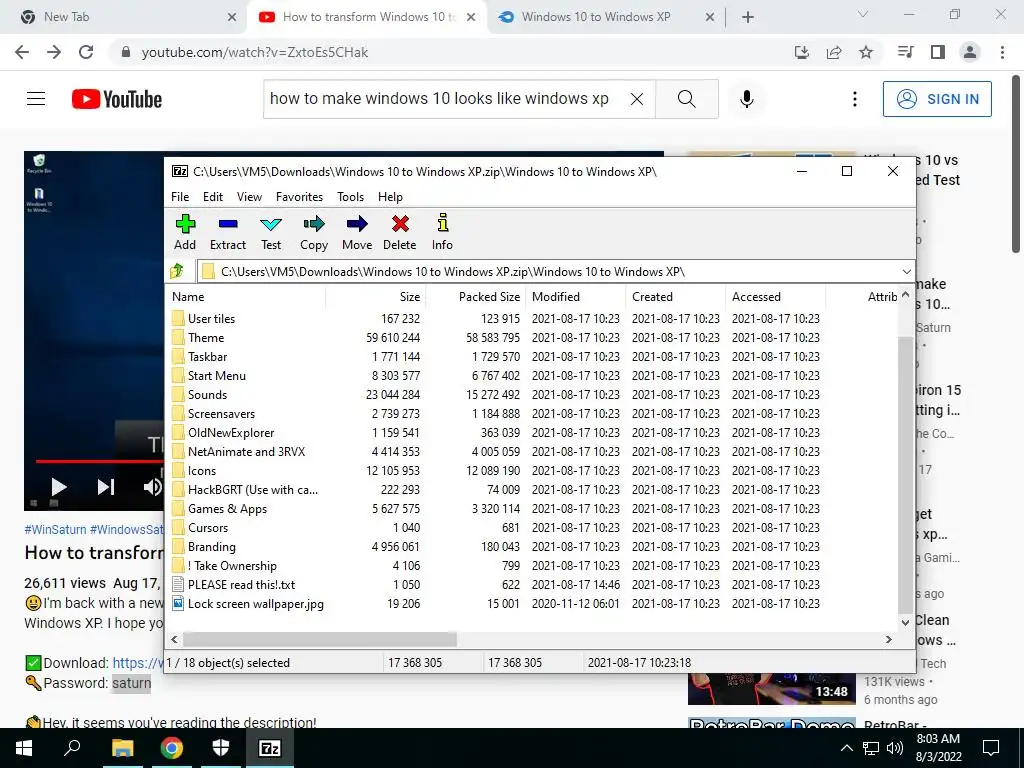The image size is (1024, 768).
Task: Sort file list by Modified column
Action: pos(575,296)
